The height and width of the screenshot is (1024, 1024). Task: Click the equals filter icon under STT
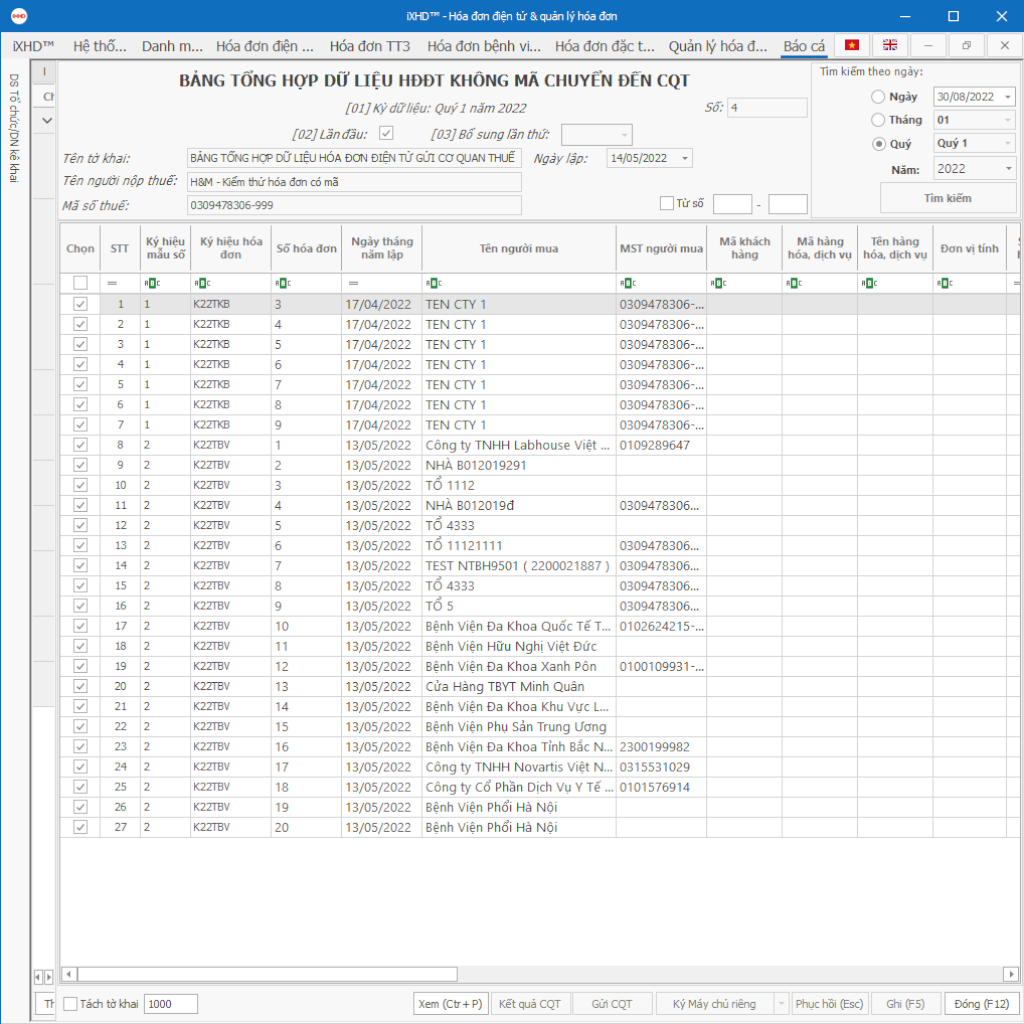(112, 283)
